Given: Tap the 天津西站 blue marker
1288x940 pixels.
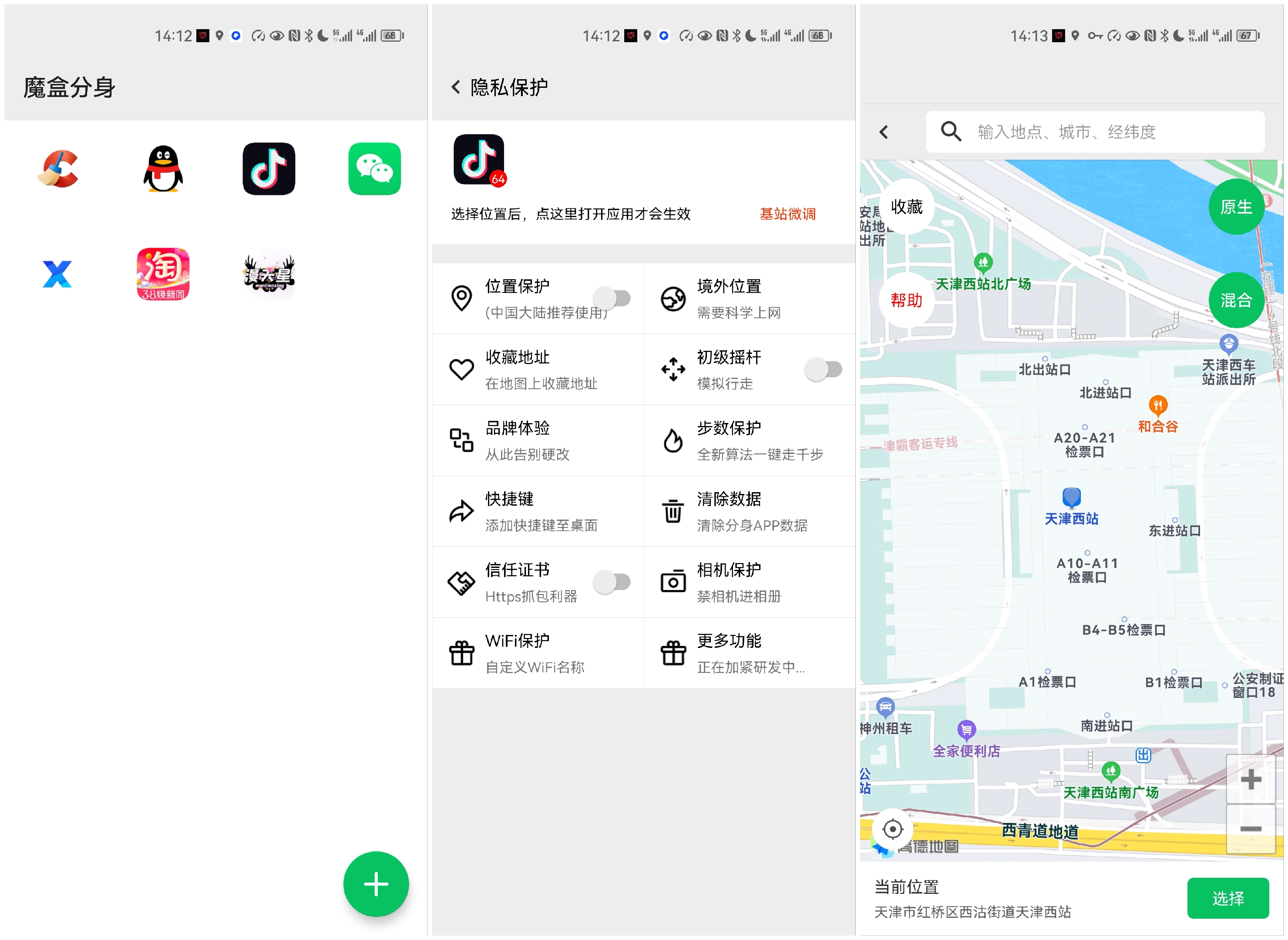Looking at the screenshot, I should (x=1072, y=498).
